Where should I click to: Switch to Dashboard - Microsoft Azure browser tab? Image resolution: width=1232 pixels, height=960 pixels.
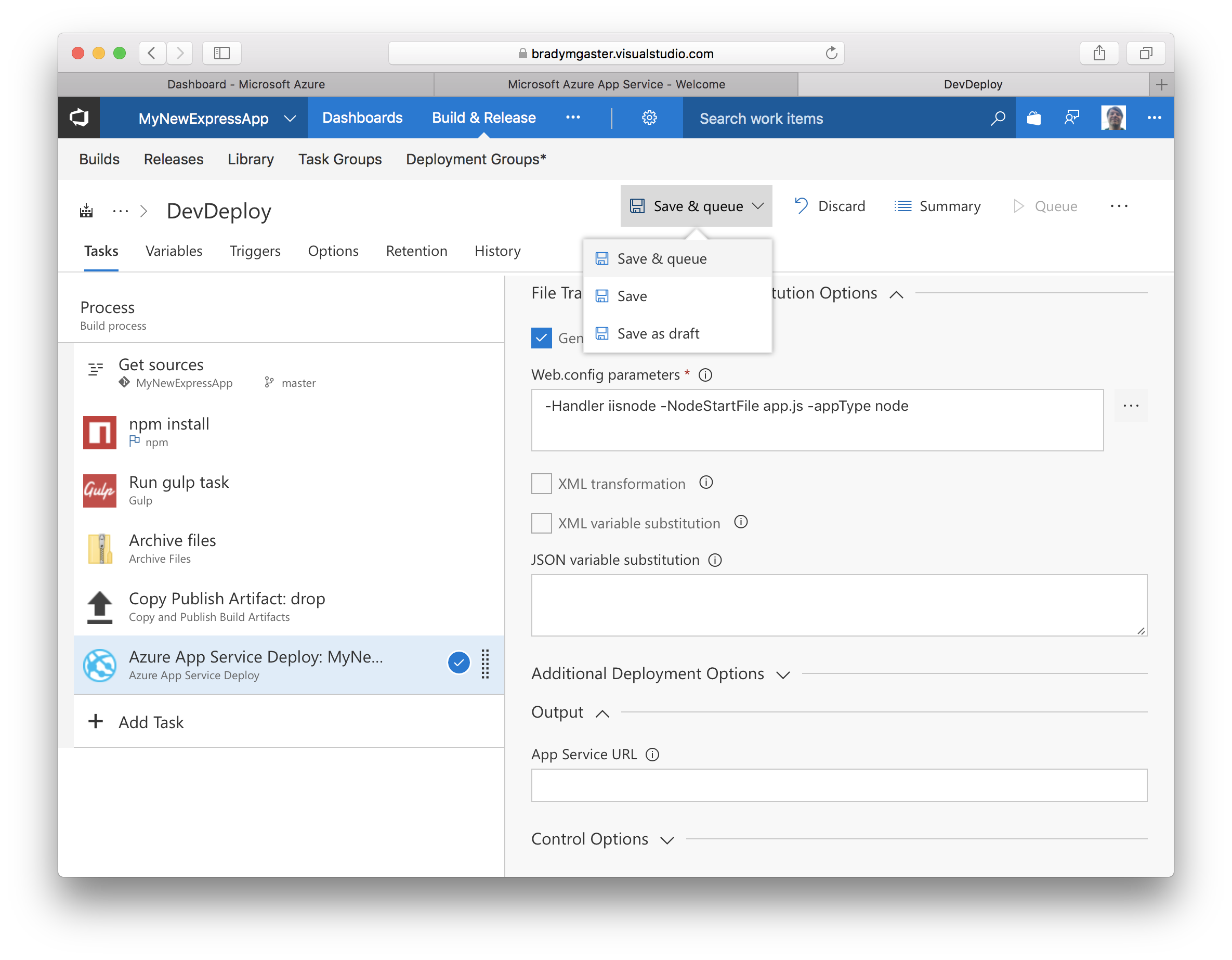tap(246, 84)
